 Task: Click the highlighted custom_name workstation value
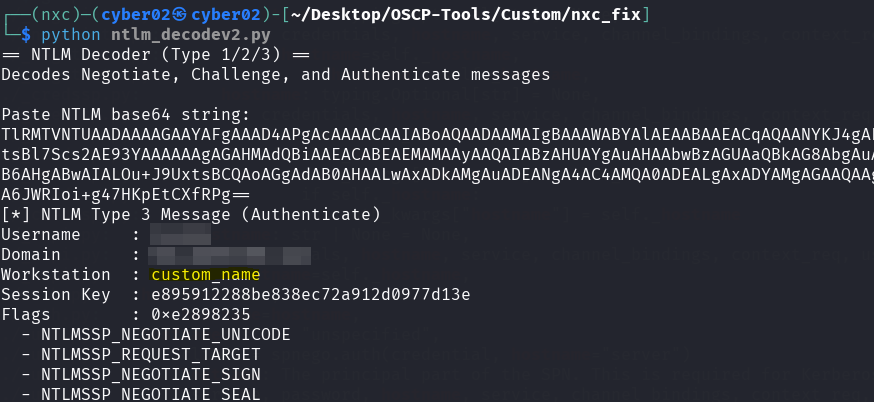coord(205,274)
